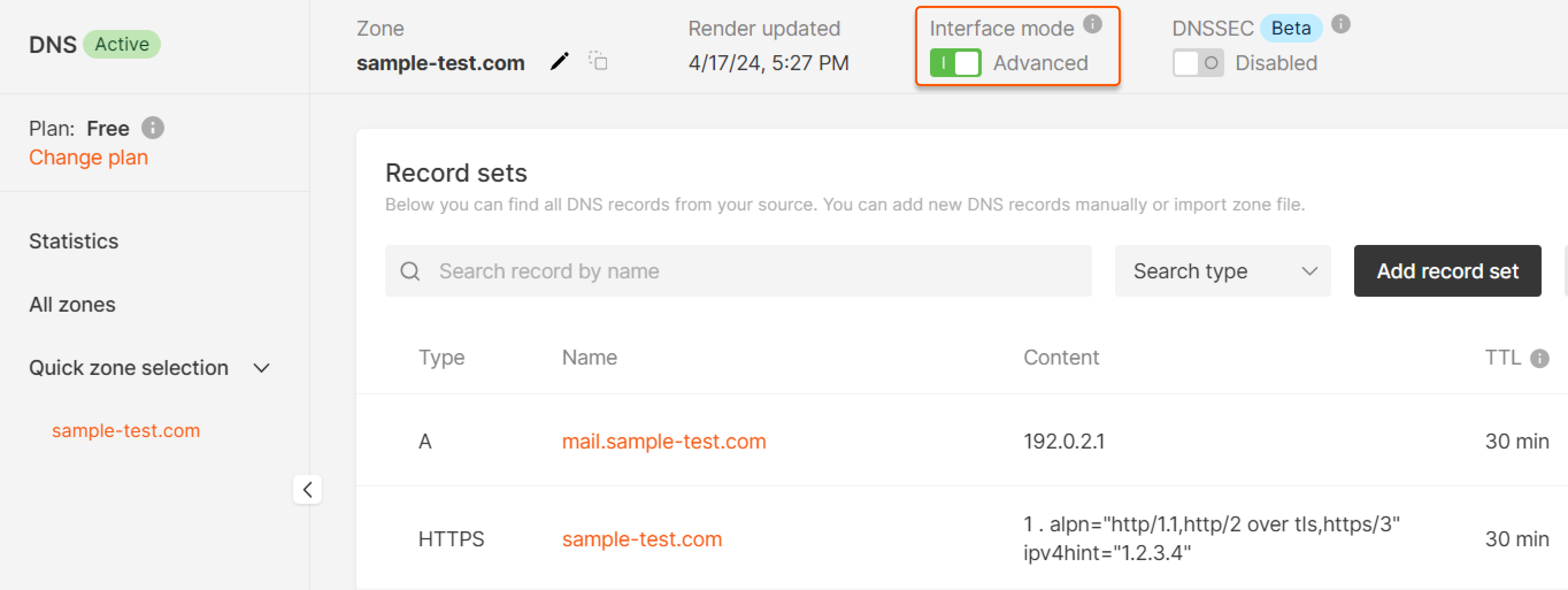Click the Change plan link

click(x=88, y=158)
